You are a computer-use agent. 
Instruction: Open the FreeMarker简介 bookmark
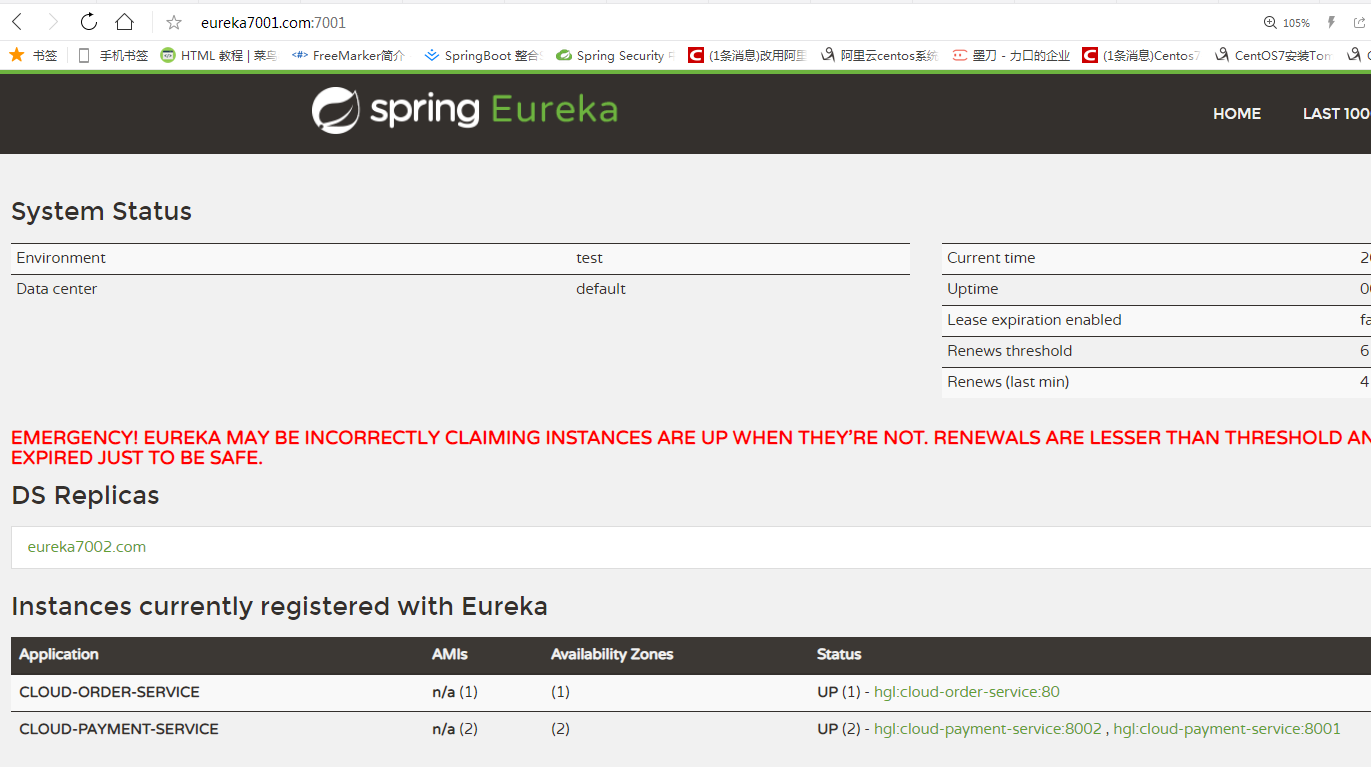(348, 55)
